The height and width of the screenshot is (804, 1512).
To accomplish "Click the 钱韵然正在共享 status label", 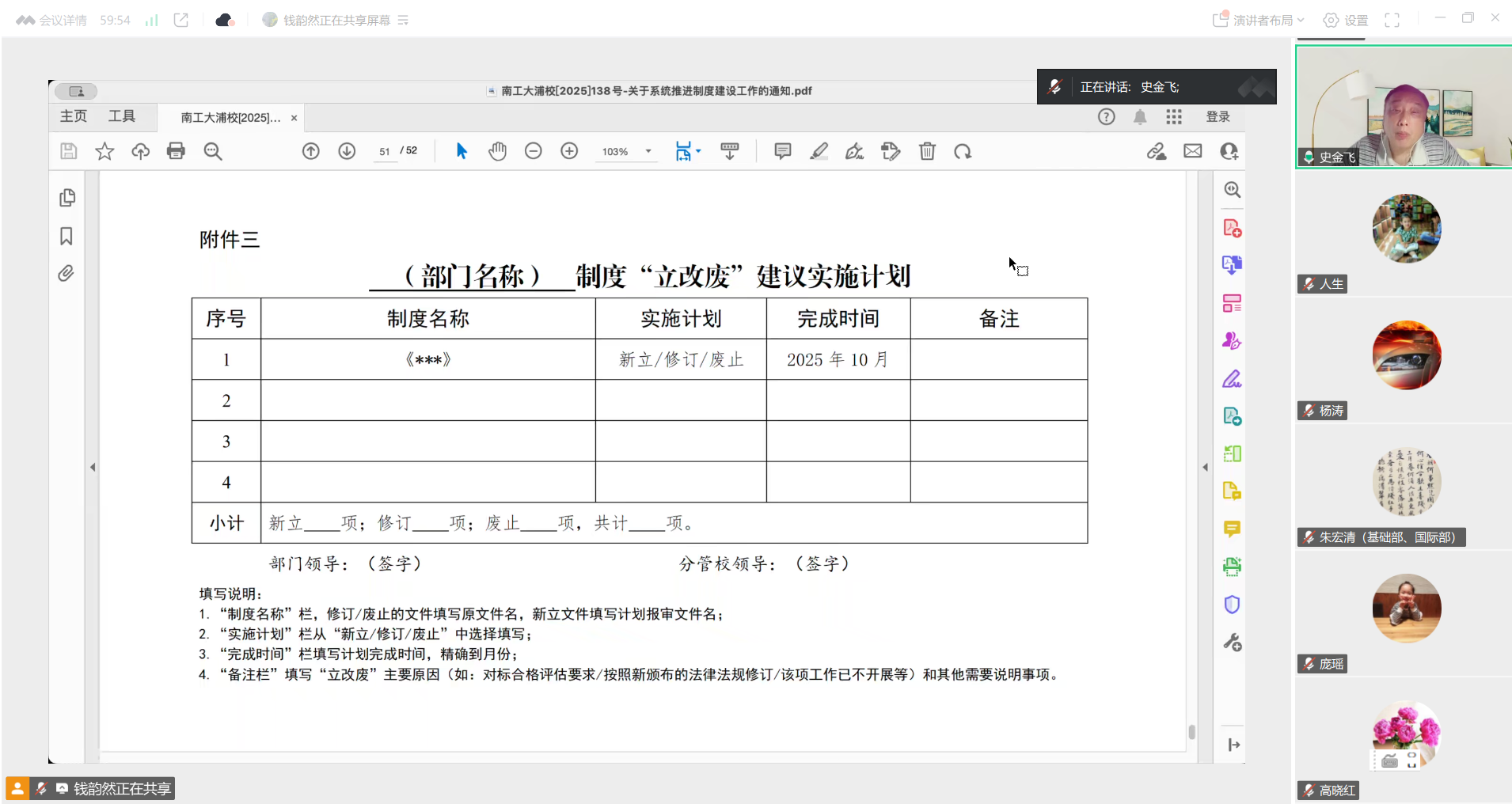I will tap(122, 788).
